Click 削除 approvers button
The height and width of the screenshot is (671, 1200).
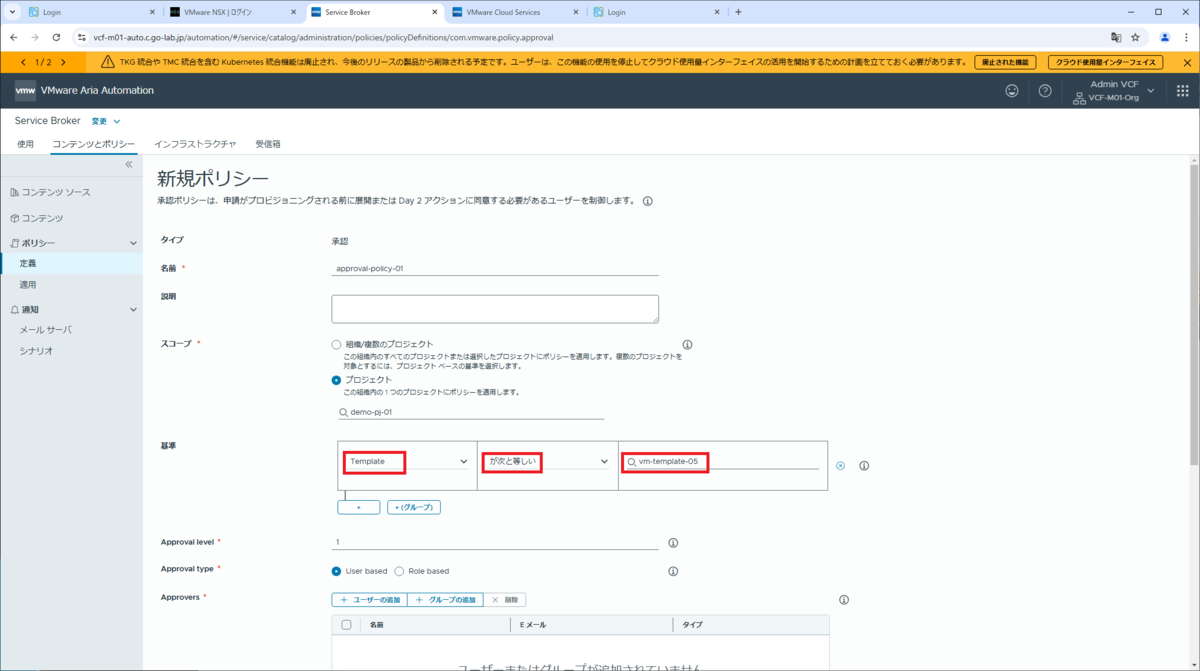(505, 600)
